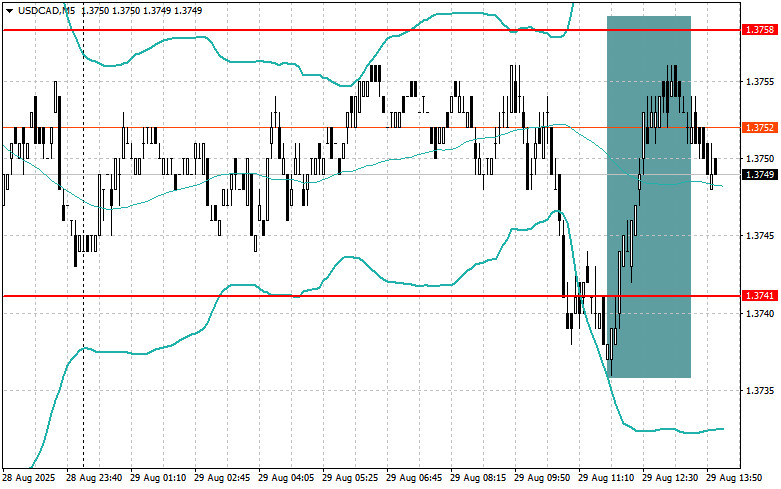
Task: Click the 29 Aug 05:25 time label
Action: click(350, 478)
